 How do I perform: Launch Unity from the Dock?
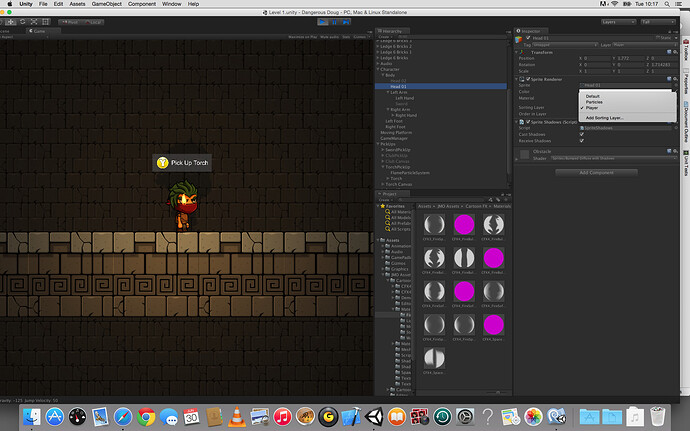click(374, 416)
